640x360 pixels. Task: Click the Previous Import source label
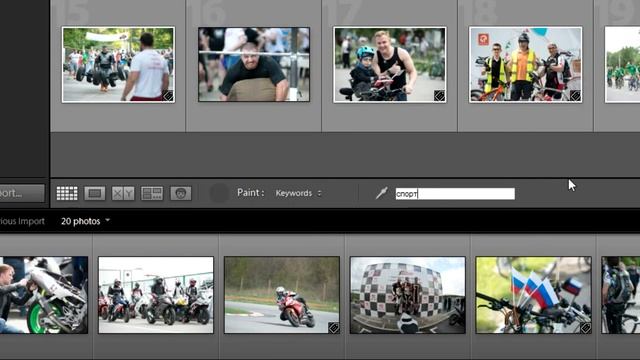[22, 221]
